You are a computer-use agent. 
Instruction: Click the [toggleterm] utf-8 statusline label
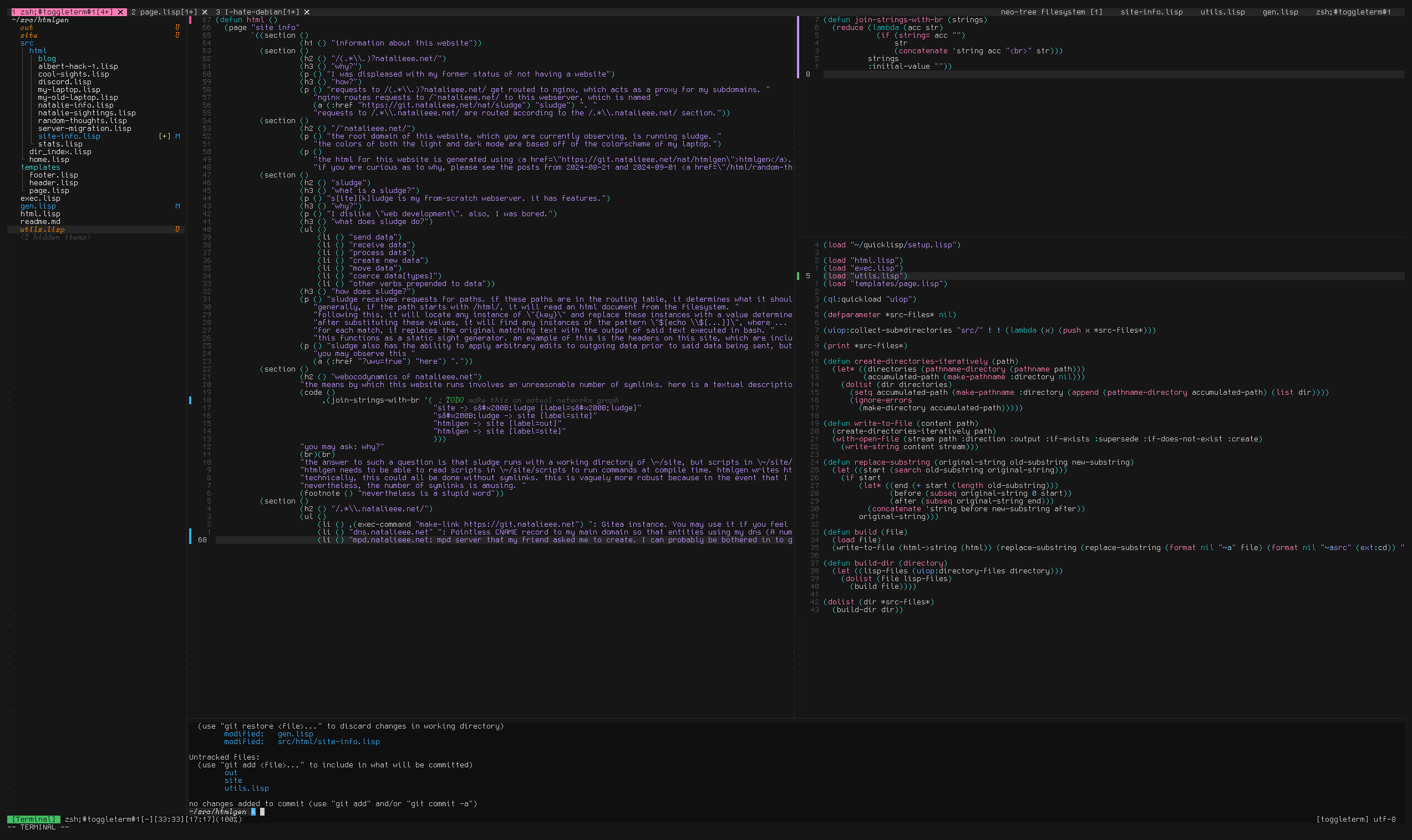pos(1356,819)
